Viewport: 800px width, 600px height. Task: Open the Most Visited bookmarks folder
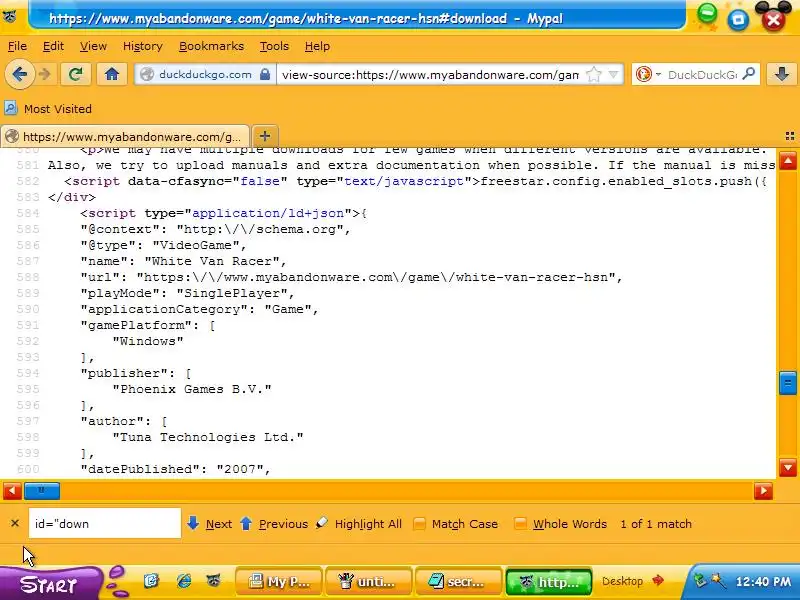pyautogui.click(x=48, y=109)
